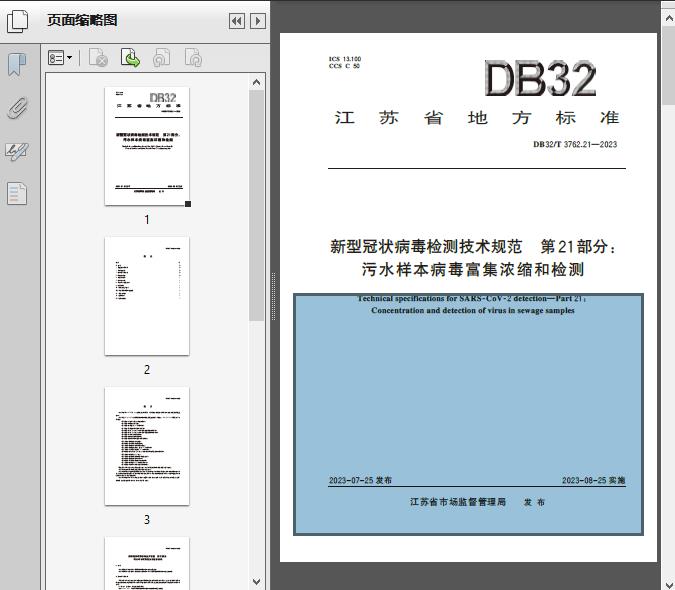Viewport: 675px width, 590px height.
Task: Click the panel splitter grip handle
Action: pyautogui.click(x=273, y=297)
